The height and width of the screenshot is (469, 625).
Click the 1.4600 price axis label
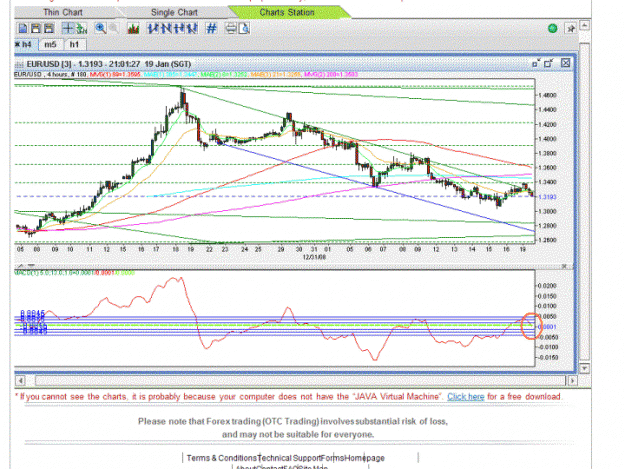[547, 95]
